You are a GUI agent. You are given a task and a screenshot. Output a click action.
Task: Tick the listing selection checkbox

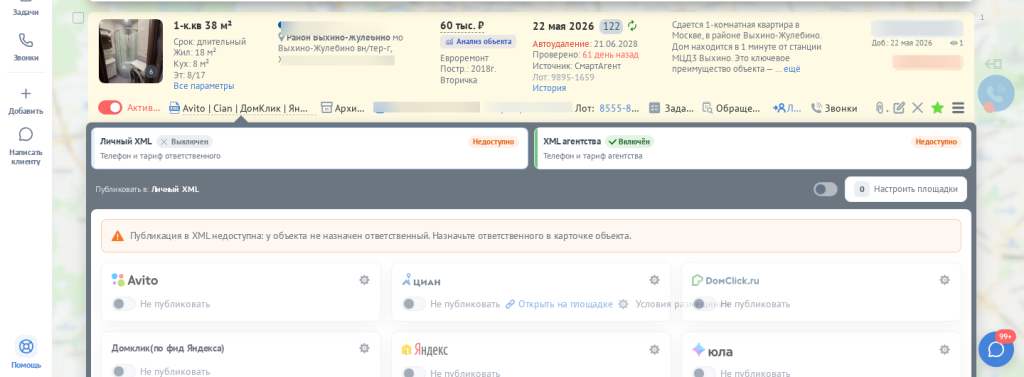point(78,18)
